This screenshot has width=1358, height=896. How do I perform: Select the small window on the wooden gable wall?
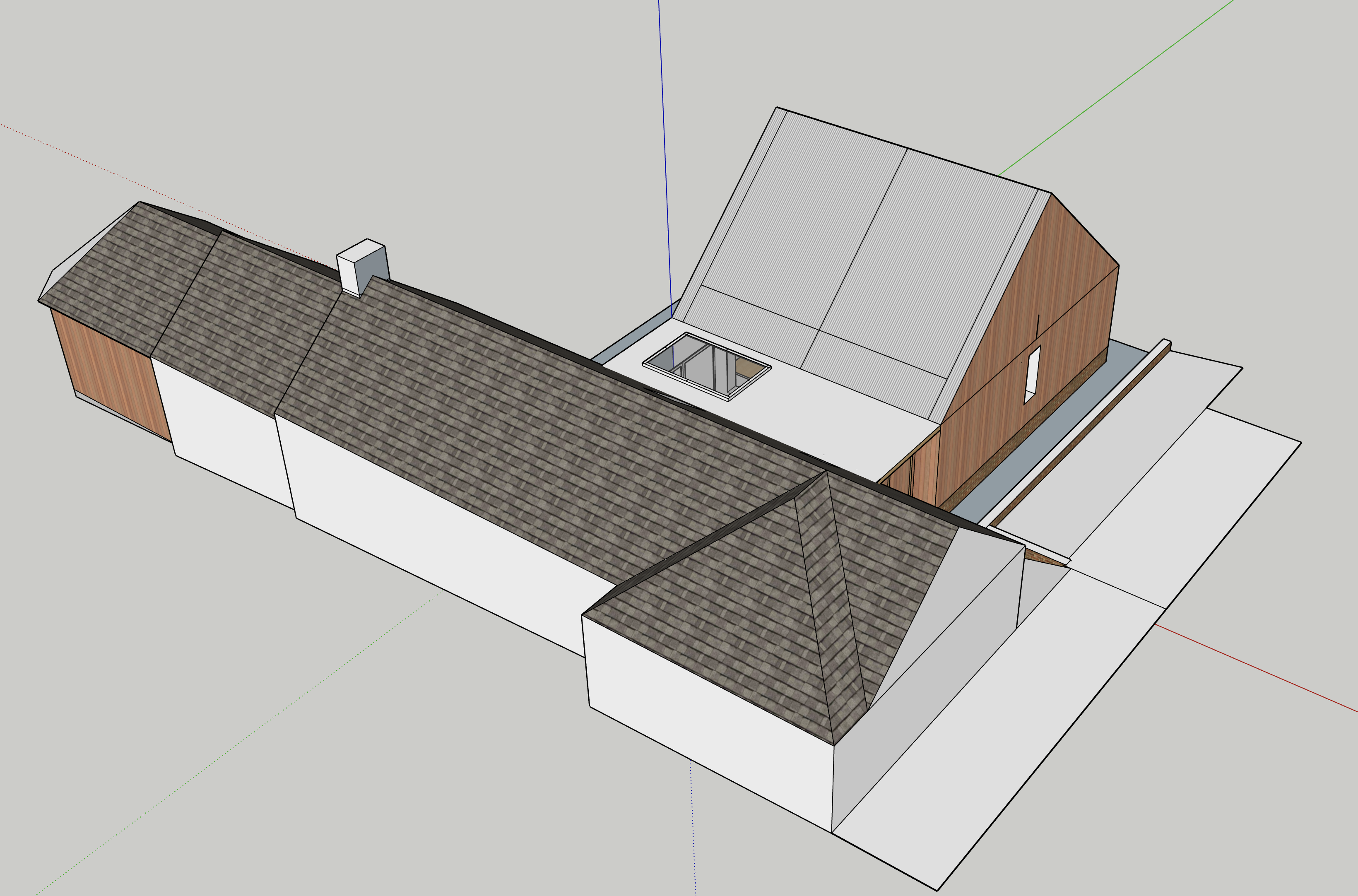(x=1032, y=375)
